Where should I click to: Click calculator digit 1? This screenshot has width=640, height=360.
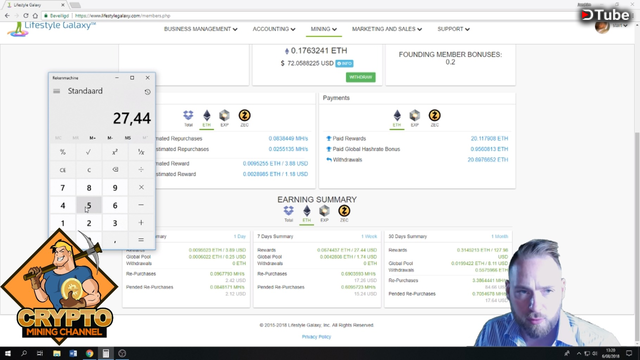pyautogui.click(x=62, y=223)
